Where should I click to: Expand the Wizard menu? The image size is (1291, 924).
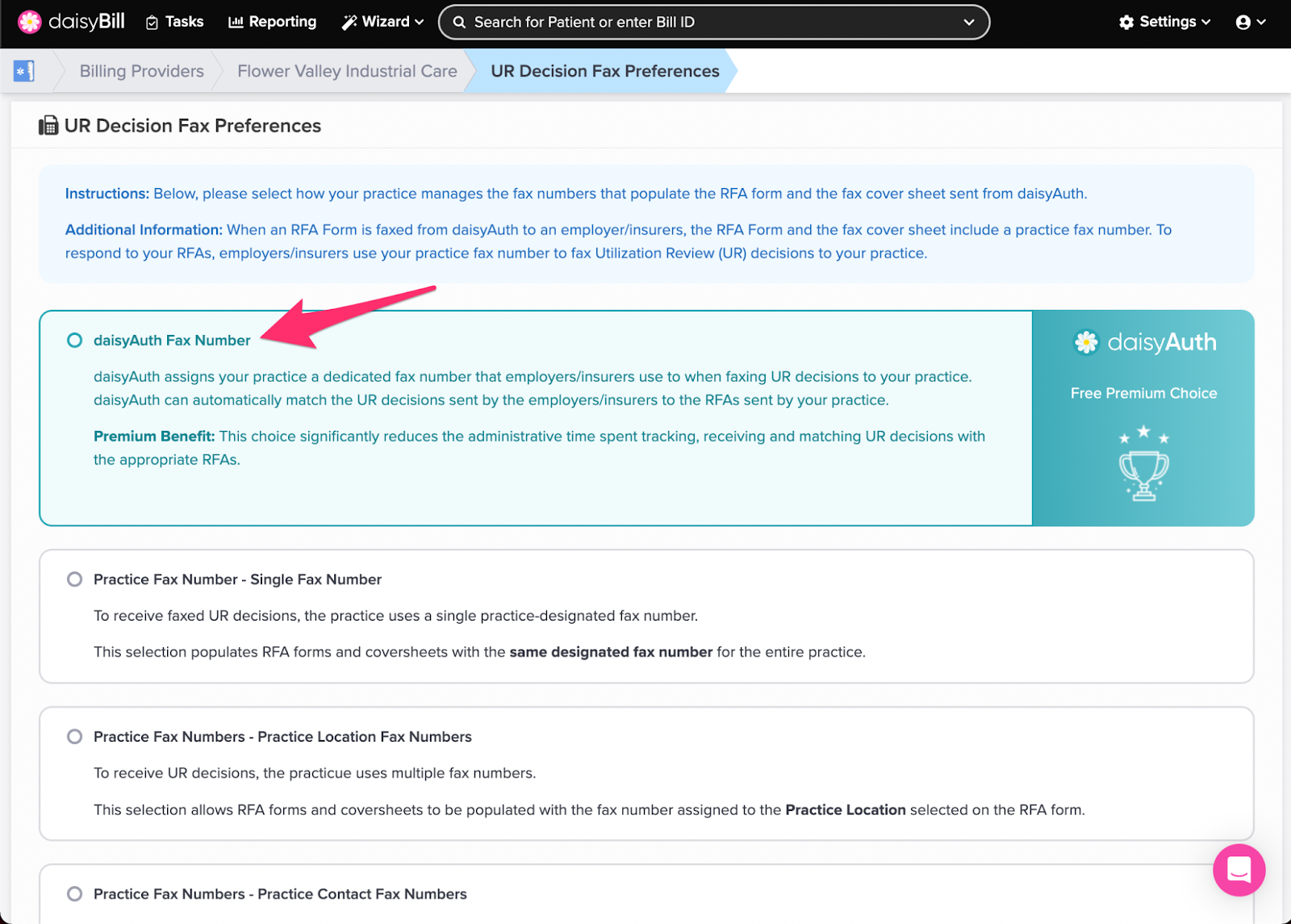[382, 22]
